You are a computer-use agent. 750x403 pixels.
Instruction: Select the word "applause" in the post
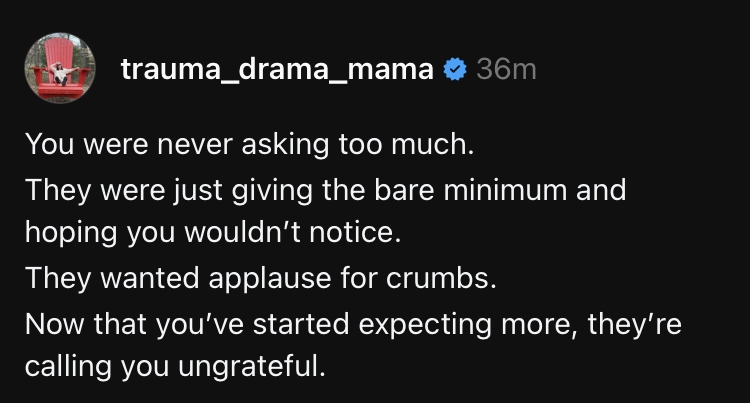[x=269, y=279]
